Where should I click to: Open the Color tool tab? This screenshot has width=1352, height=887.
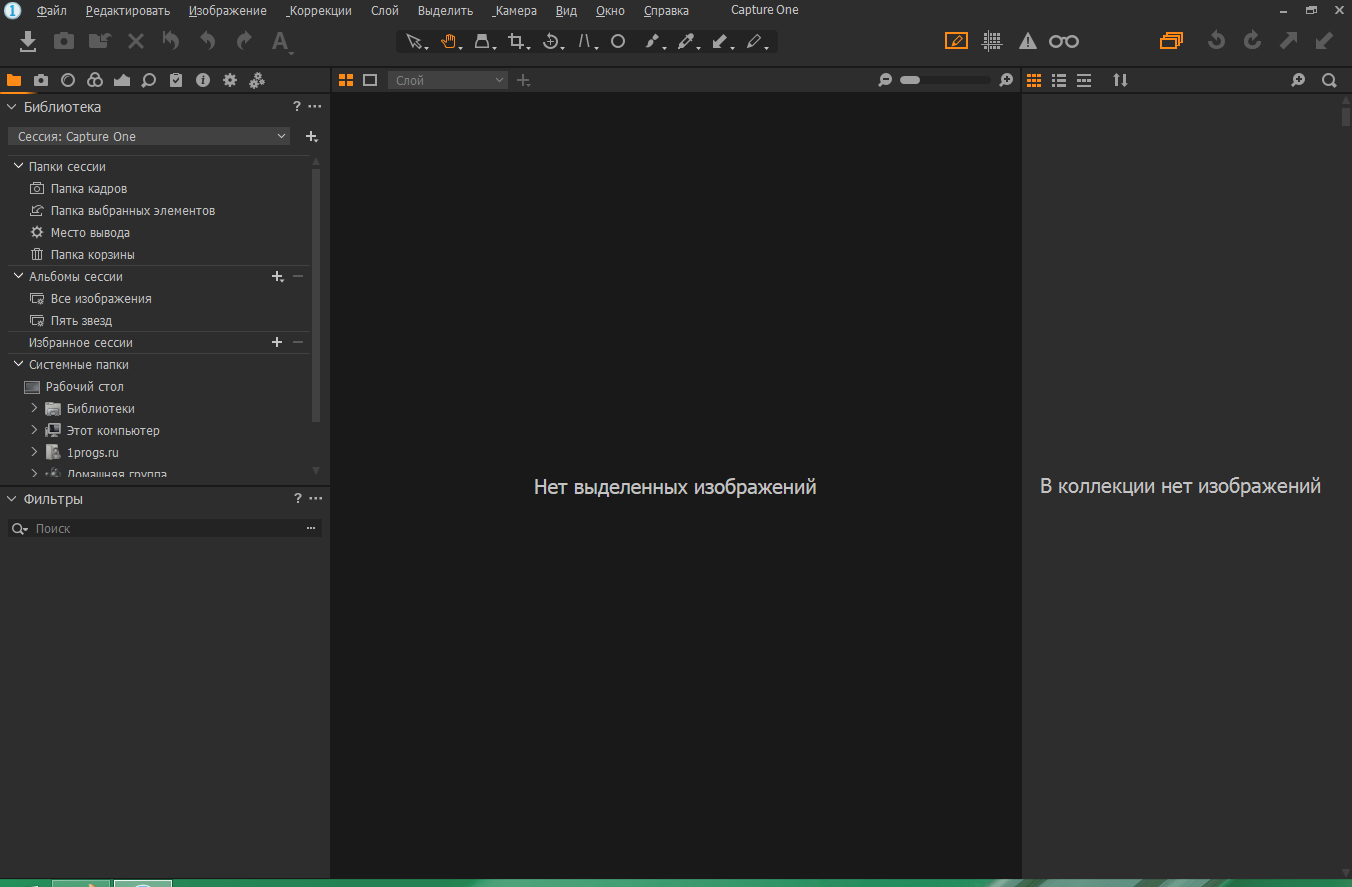click(x=94, y=80)
